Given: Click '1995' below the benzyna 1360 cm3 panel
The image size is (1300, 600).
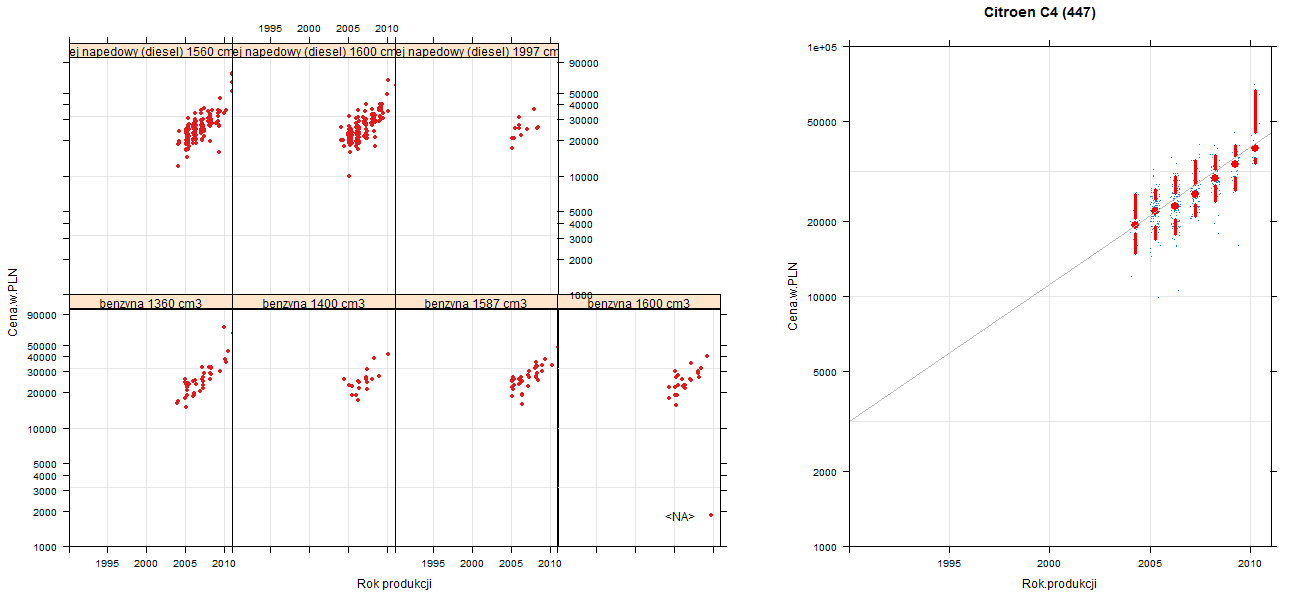Looking at the screenshot, I should tap(108, 564).
